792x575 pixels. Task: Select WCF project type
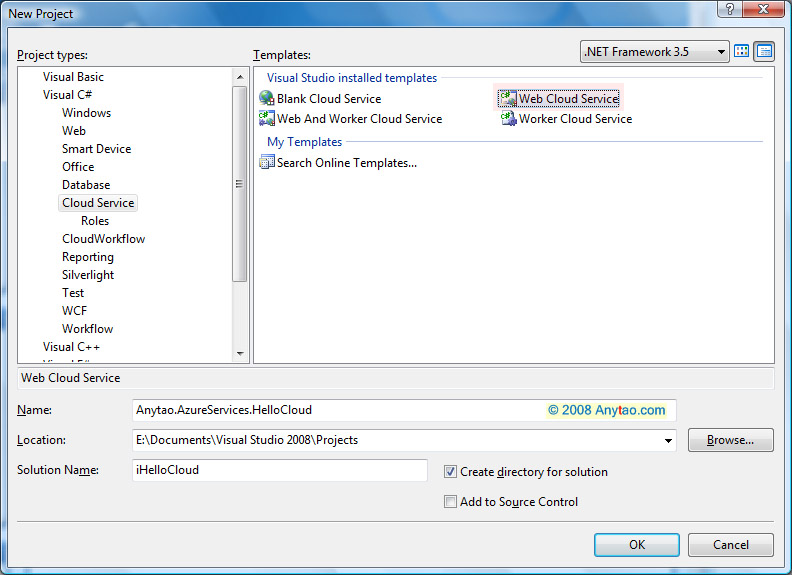[x=74, y=311]
